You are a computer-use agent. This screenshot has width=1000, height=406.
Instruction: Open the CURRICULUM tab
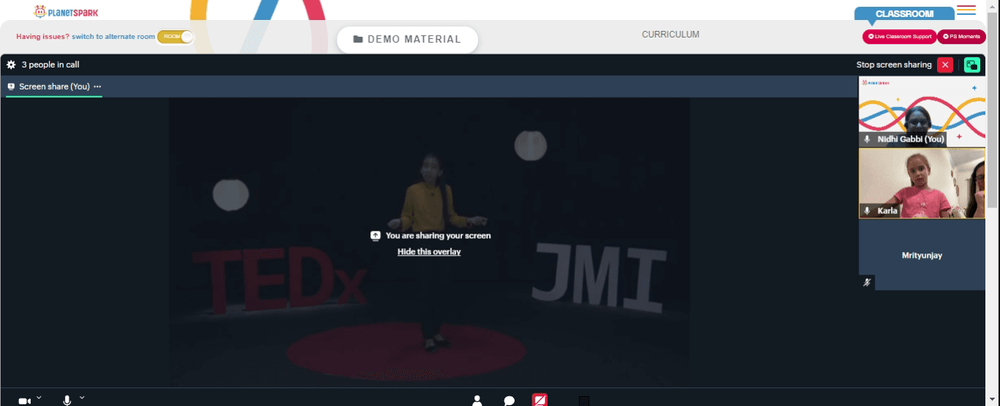pyautogui.click(x=670, y=34)
